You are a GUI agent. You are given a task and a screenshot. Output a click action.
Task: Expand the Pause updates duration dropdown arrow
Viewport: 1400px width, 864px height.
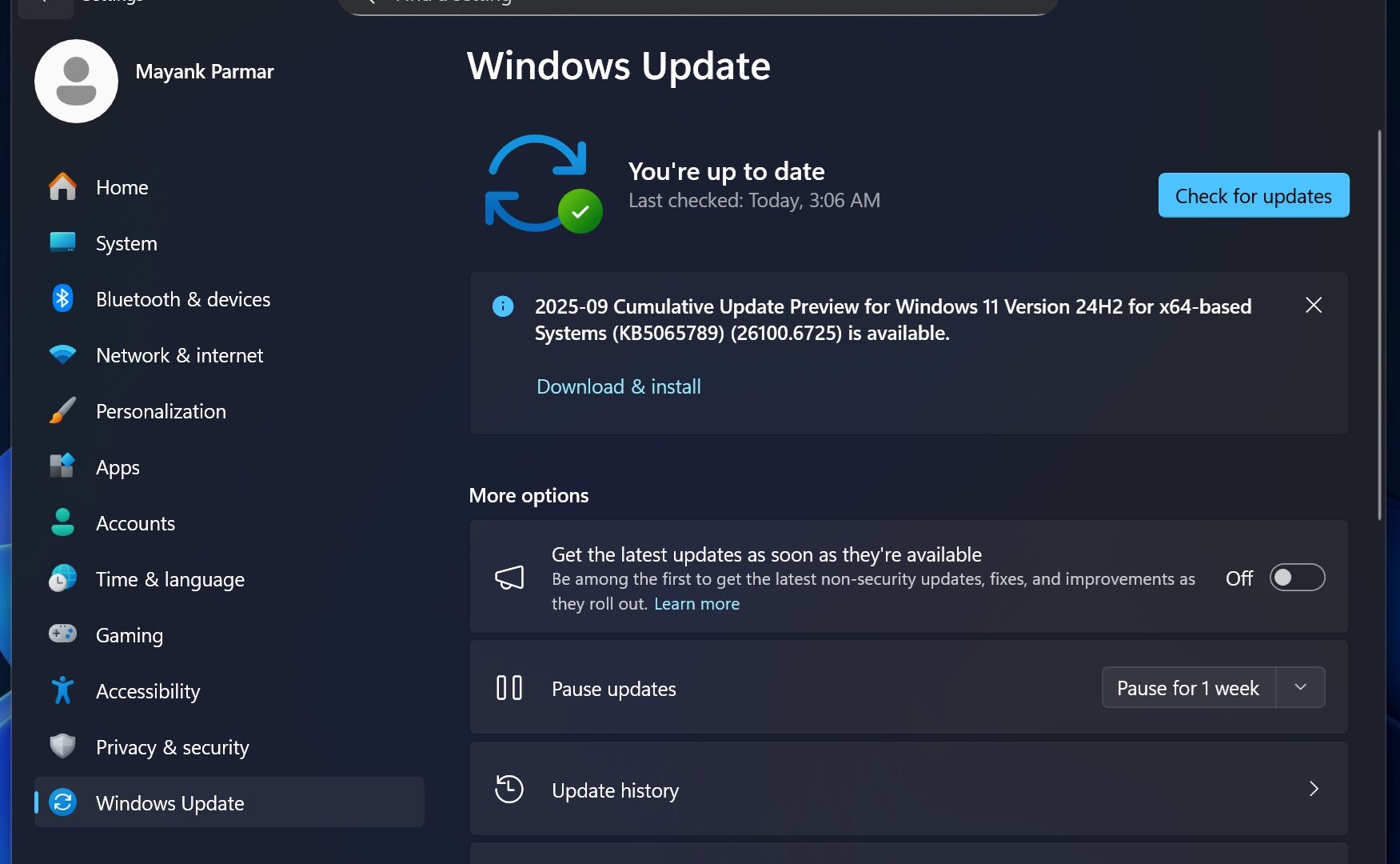(x=1300, y=688)
